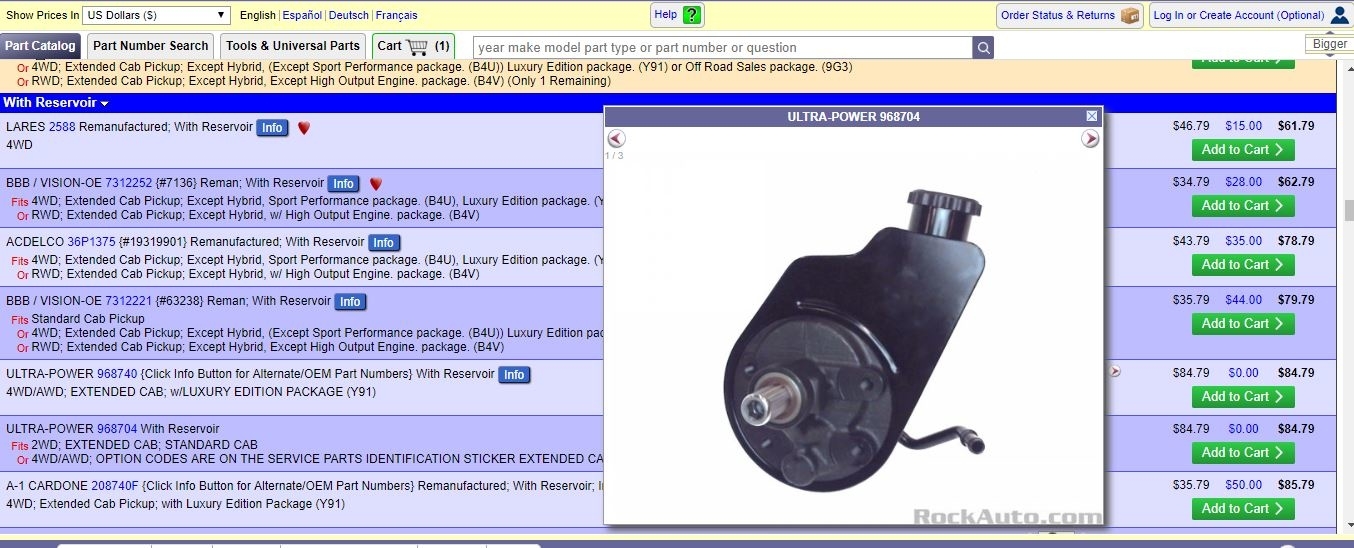Add ULTRA-POWER 968740 to cart

pyautogui.click(x=1243, y=397)
